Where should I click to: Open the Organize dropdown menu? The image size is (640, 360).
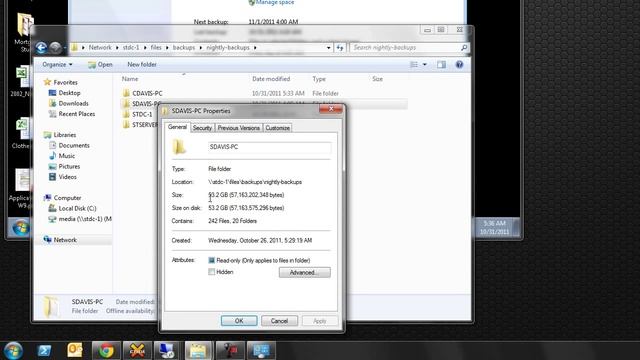tap(57, 64)
